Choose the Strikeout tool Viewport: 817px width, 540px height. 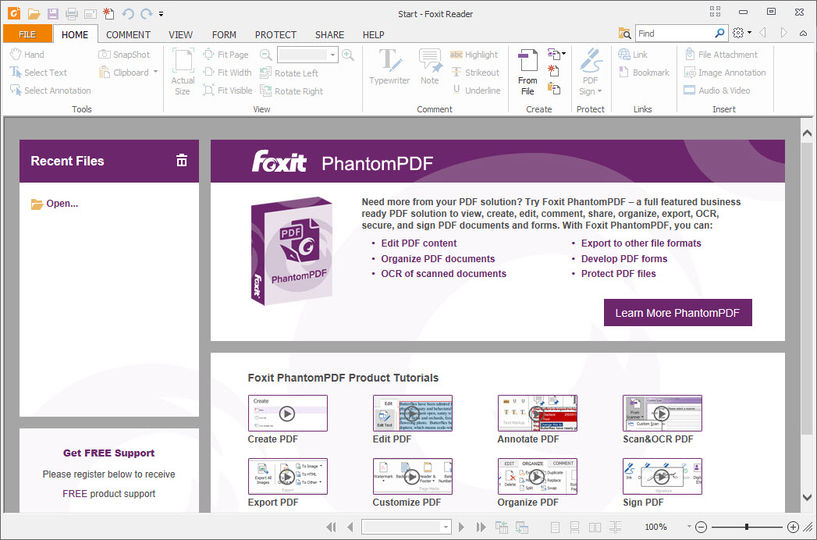476,72
